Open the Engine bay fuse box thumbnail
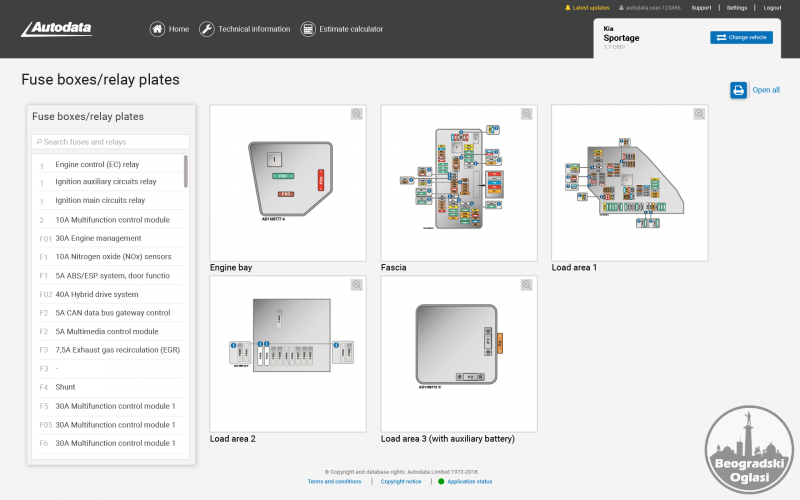Viewport: 800px width, 500px height. [x=288, y=183]
